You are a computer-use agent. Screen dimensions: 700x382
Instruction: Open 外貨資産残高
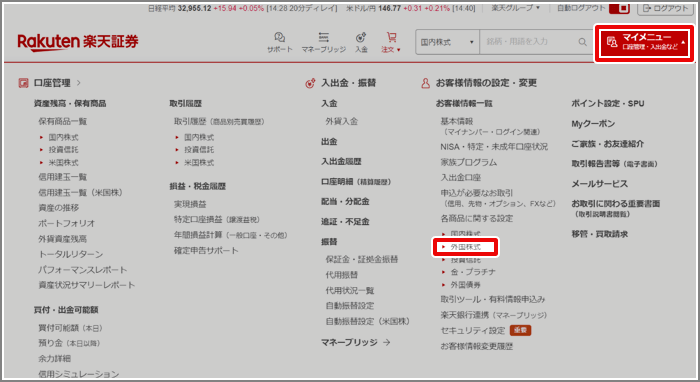(x=62, y=239)
